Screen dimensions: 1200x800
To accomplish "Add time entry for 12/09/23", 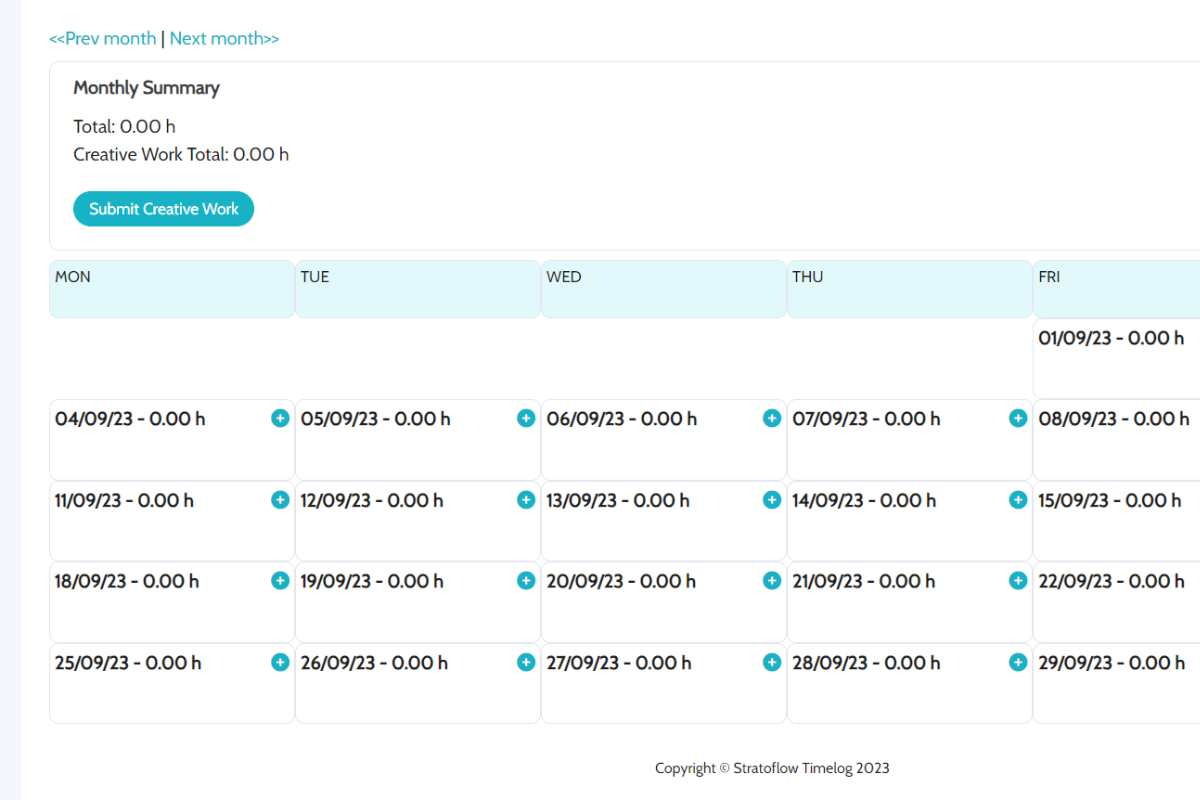I will coord(526,499).
